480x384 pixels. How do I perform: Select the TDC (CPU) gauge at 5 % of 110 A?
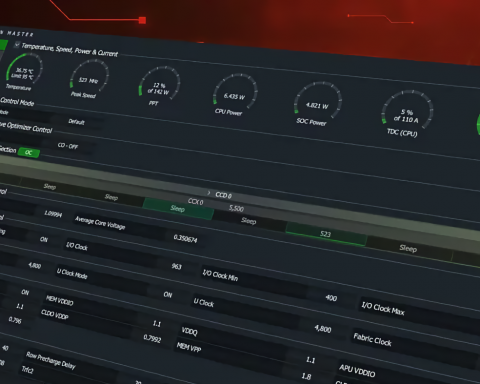click(406, 114)
